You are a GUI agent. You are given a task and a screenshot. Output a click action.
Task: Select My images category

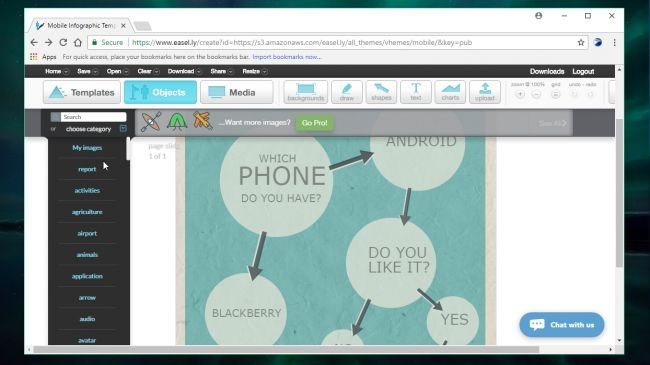click(87, 148)
